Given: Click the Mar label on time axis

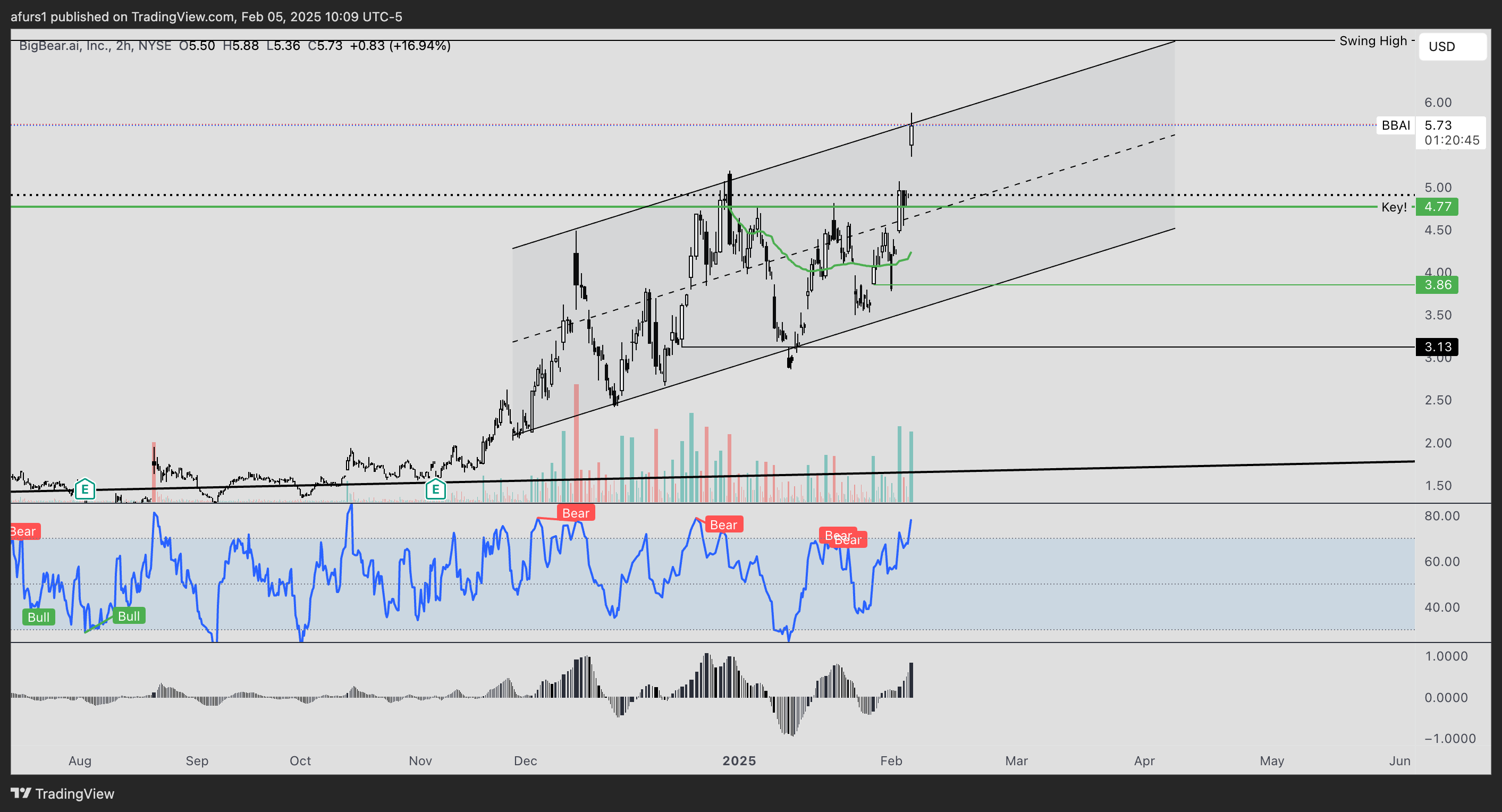Looking at the screenshot, I should click(1016, 760).
